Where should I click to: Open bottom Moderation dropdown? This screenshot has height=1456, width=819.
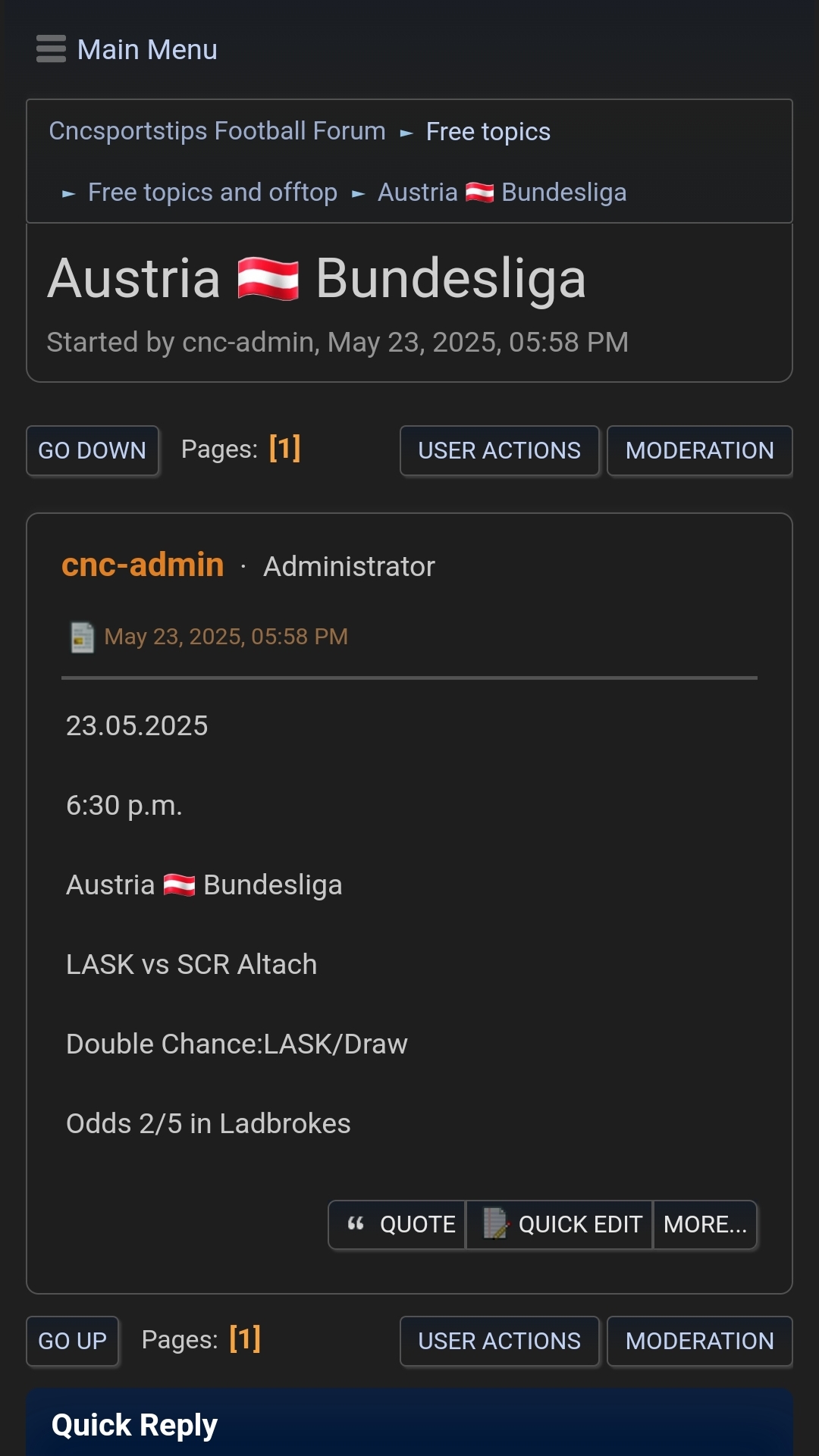tap(699, 1341)
